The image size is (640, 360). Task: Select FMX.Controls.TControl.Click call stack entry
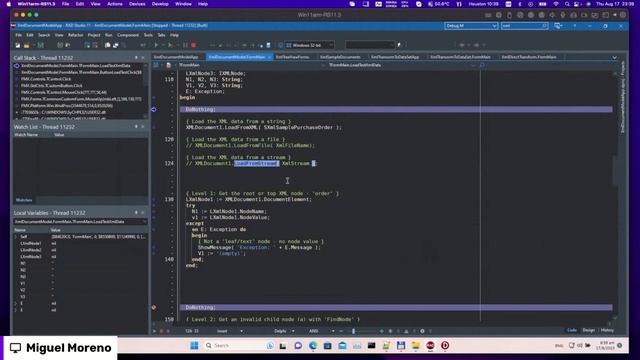[46, 79]
